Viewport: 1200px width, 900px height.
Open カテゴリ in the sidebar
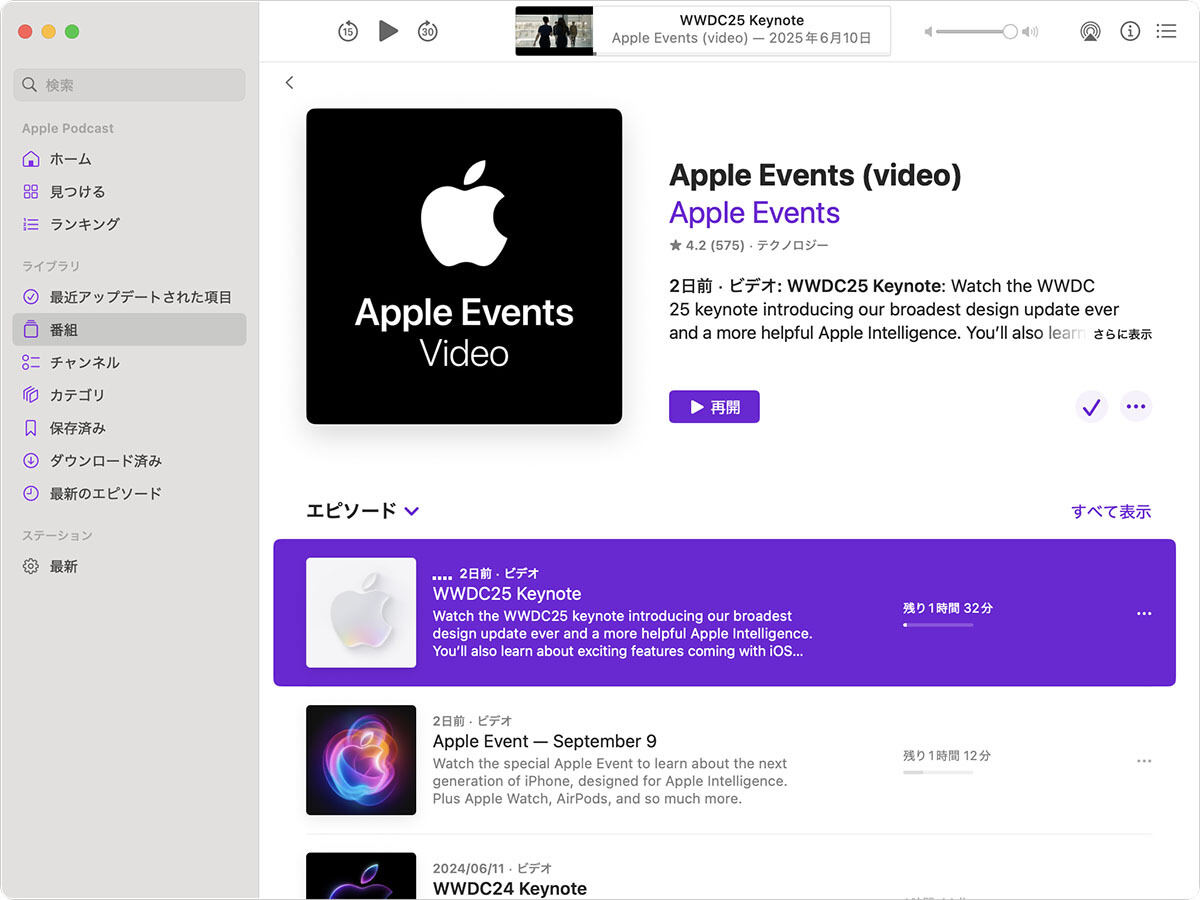point(129,395)
